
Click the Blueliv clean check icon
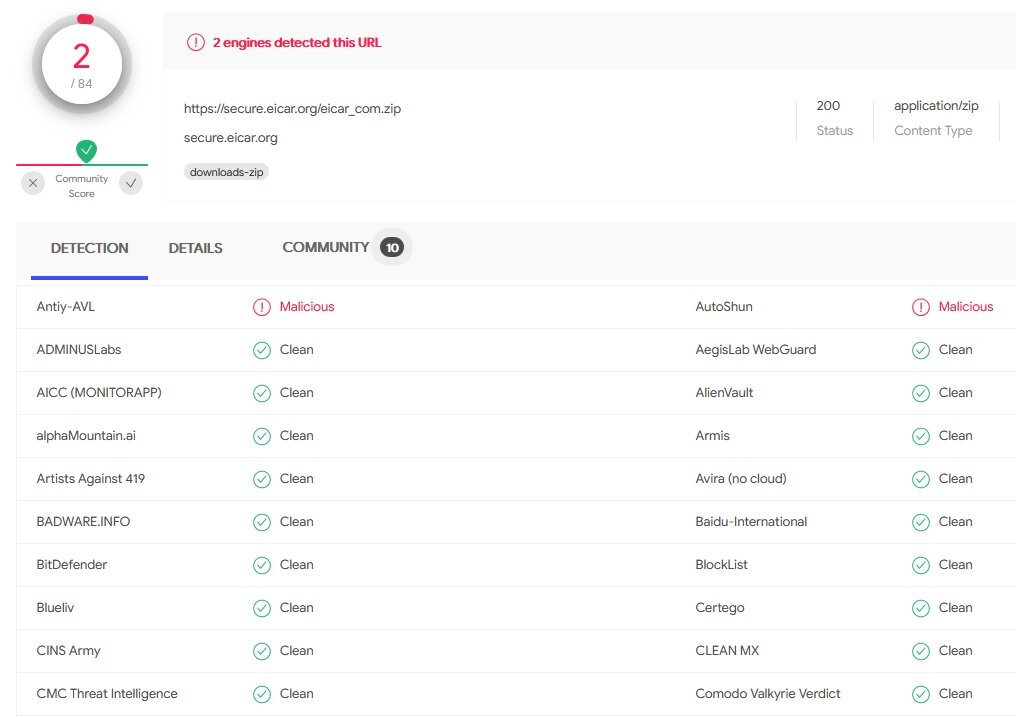pos(262,608)
